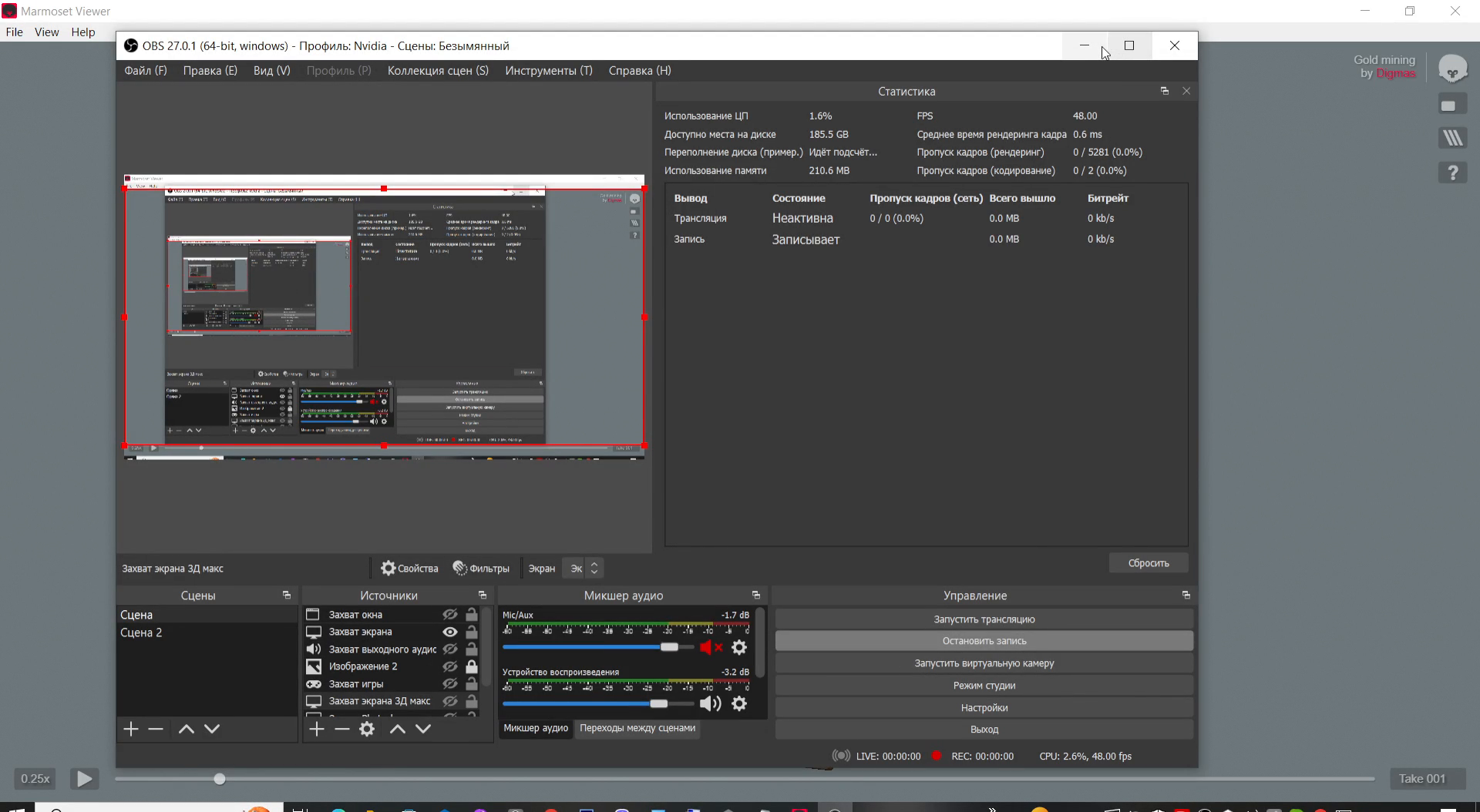Open Marmoset layer views icon
The image size is (1480, 812).
(1452, 139)
